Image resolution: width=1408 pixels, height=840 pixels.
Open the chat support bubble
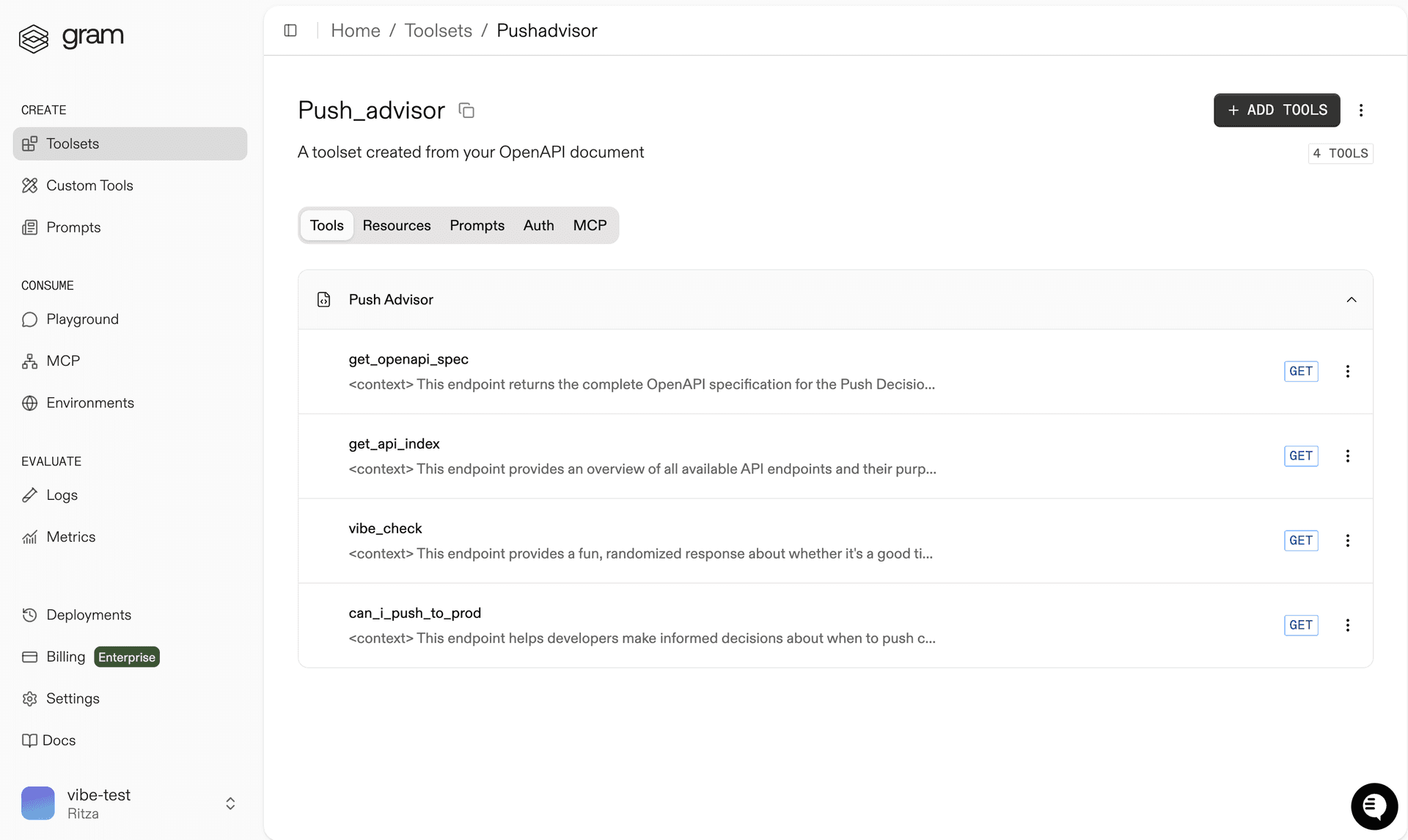tap(1374, 806)
